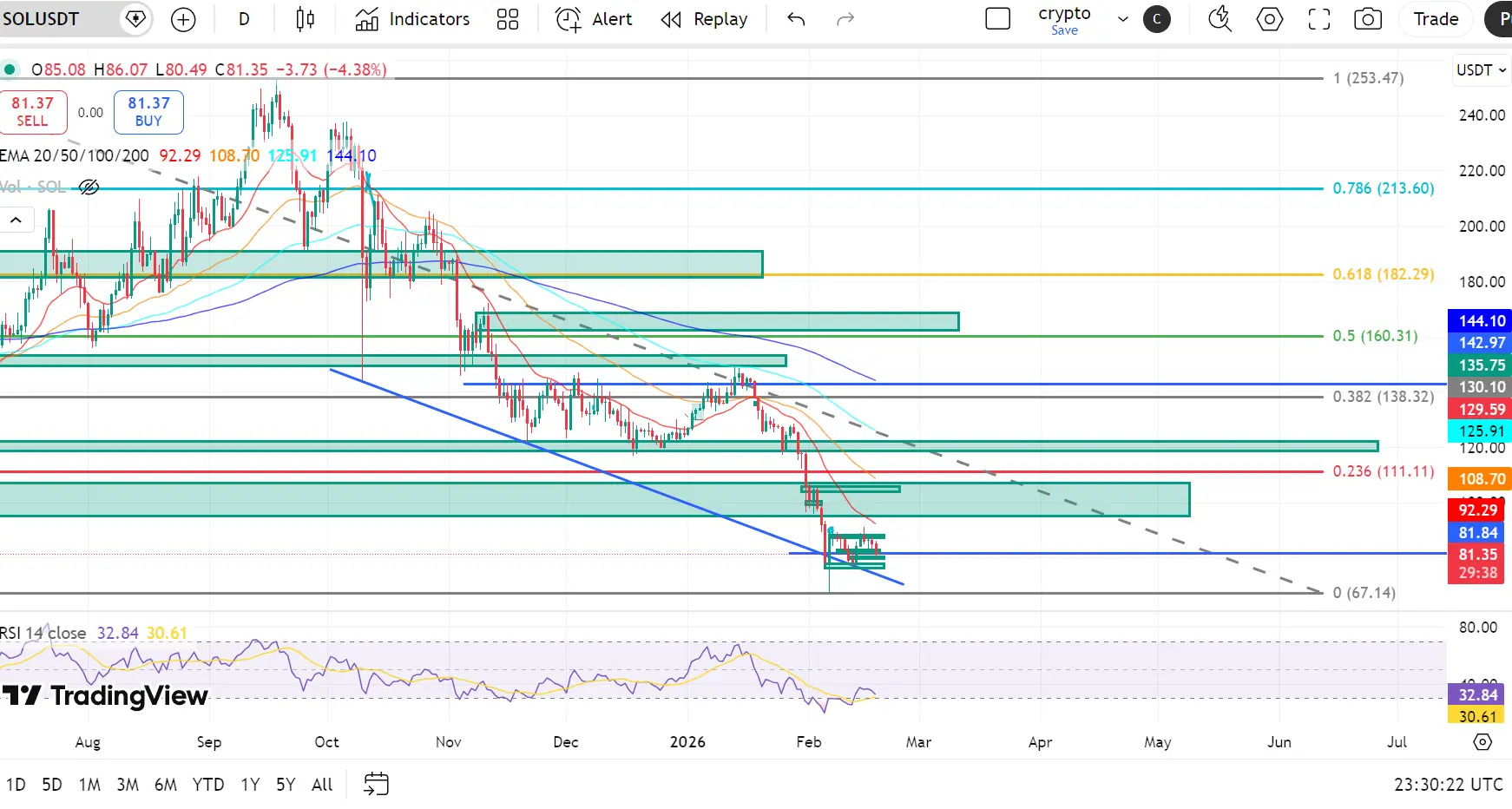1512x809 pixels.
Task: Open the candlestick chart type menu
Action: tap(305, 19)
